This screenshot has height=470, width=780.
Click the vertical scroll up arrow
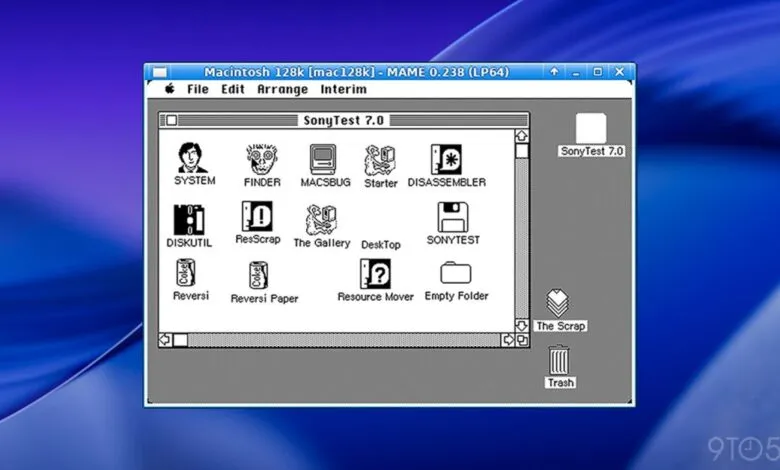pos(521,136)
